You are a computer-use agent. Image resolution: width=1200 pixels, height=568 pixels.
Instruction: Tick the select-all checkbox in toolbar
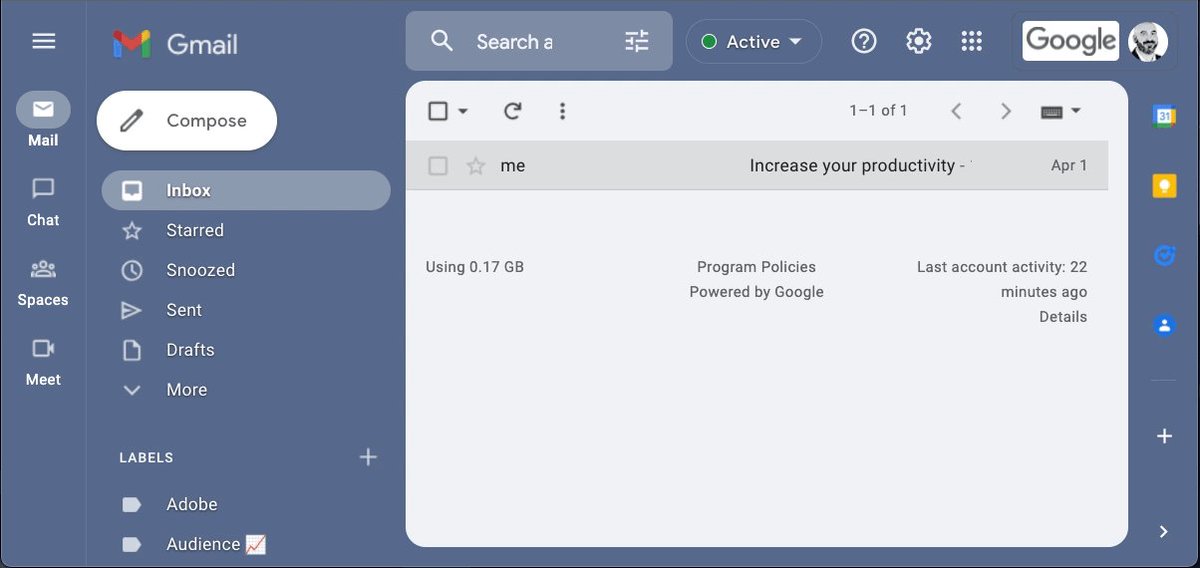click(438, 111)
